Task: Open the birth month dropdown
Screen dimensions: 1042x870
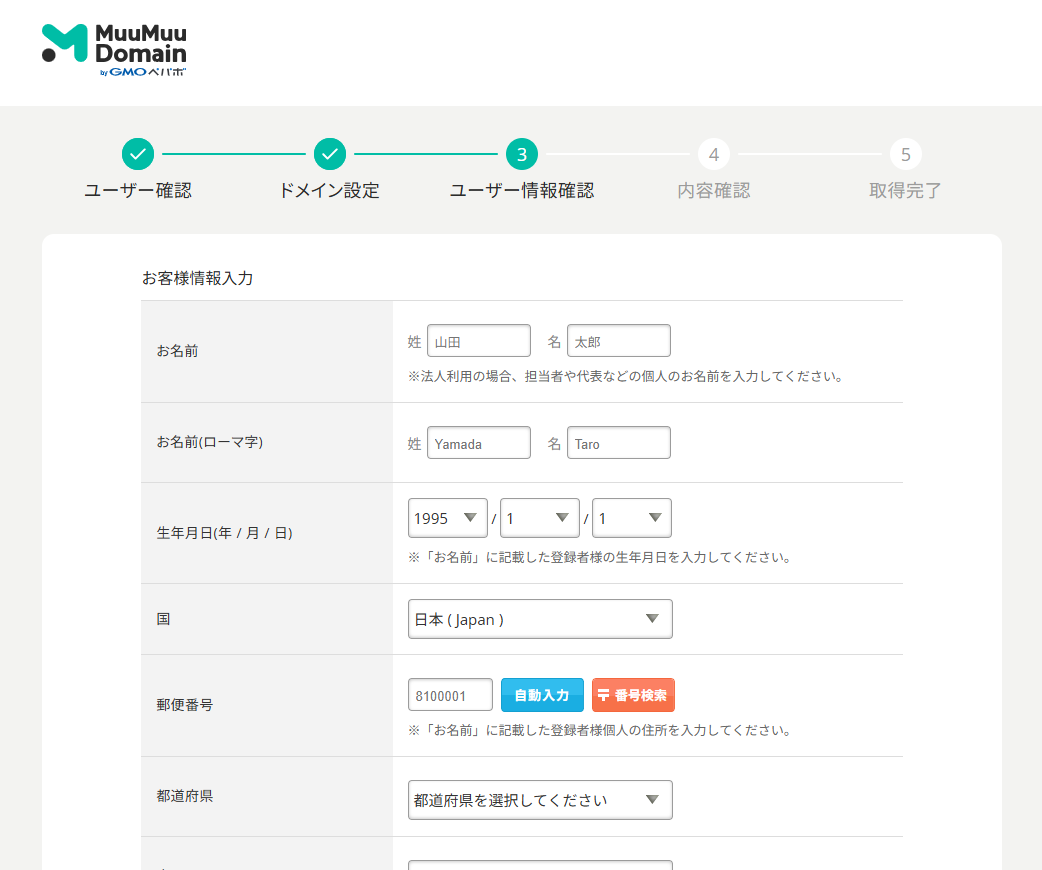Action: [x=540, y=518]
